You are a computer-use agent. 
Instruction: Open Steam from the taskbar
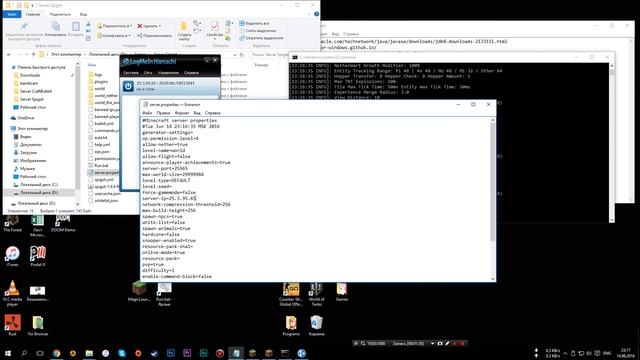click(x=154, y=353)
